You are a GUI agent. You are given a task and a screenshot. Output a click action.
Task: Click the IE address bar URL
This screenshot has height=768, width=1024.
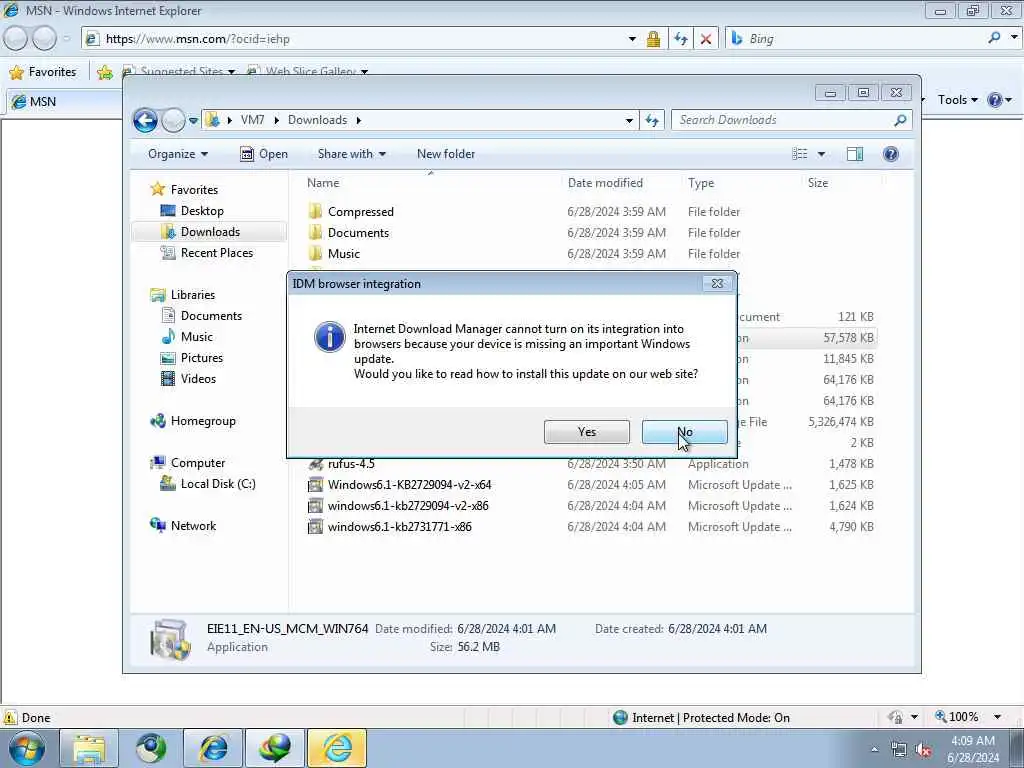tap(197, 39)
